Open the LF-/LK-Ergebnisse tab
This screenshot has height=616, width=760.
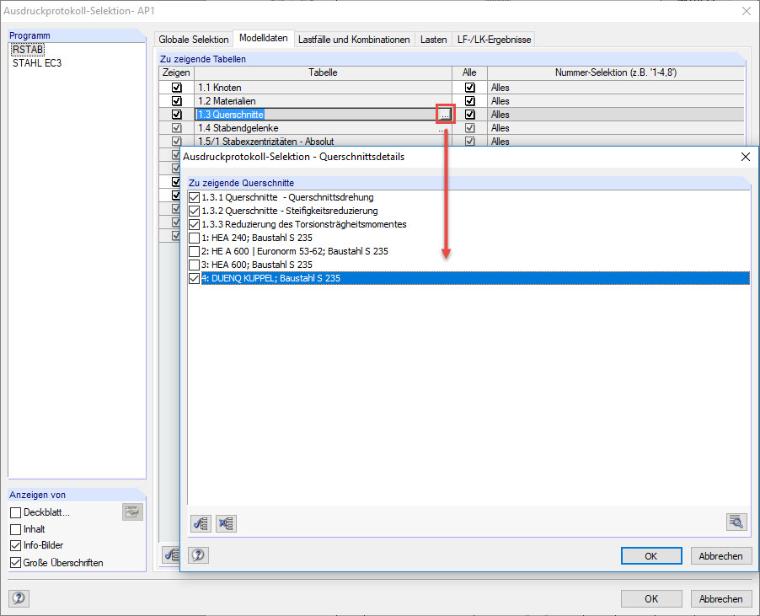(x=494, y=39)
